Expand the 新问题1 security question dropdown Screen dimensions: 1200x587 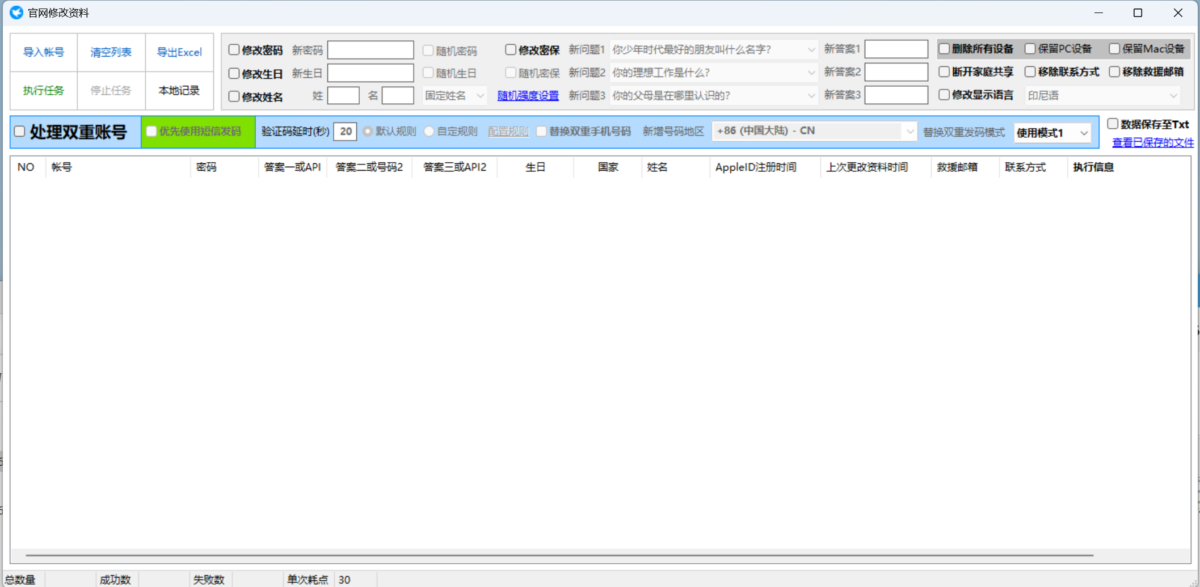click(x=714, y=49)
